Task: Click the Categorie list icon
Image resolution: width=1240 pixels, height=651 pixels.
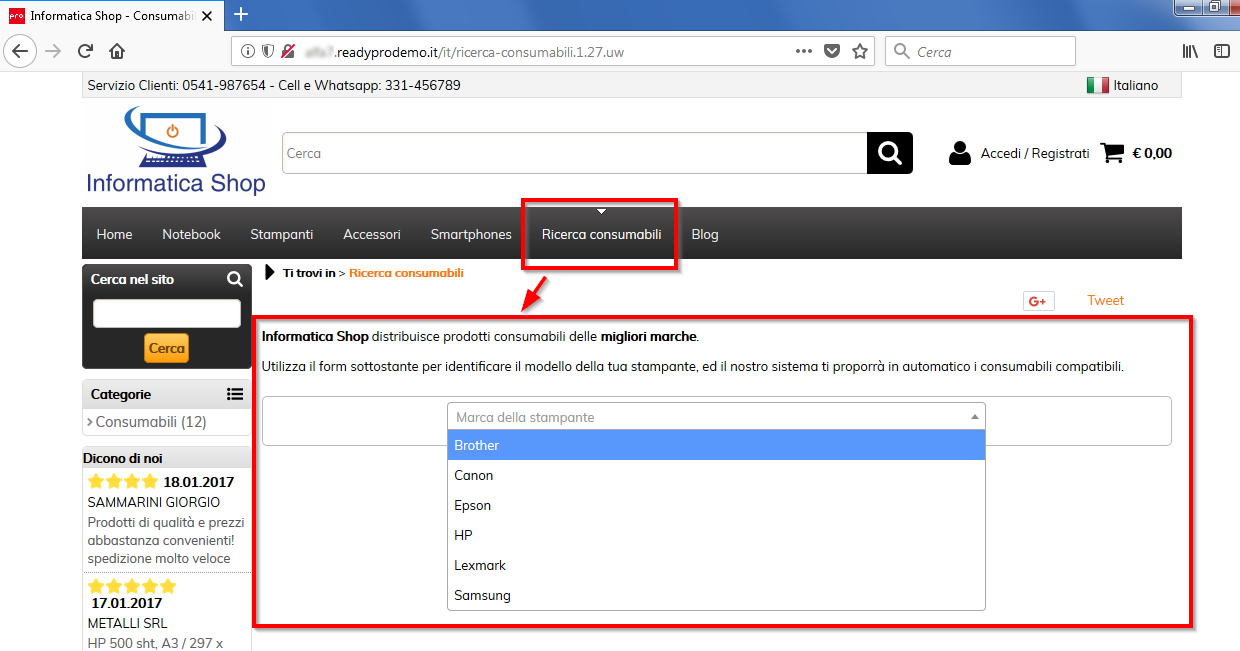Action: coord(235,394)
